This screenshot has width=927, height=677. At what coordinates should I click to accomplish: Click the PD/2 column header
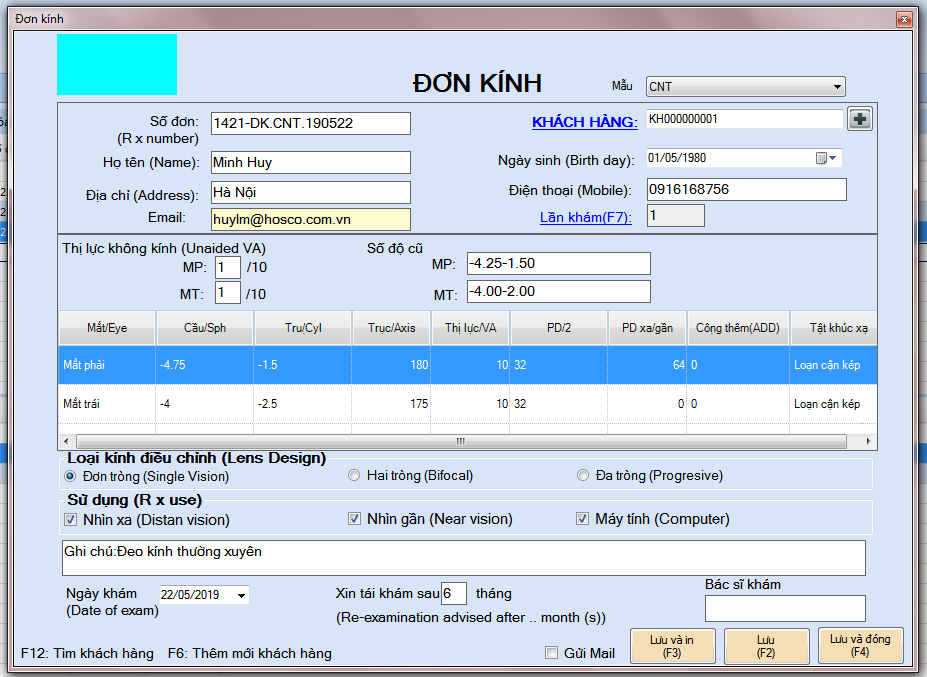pos(559,328)
